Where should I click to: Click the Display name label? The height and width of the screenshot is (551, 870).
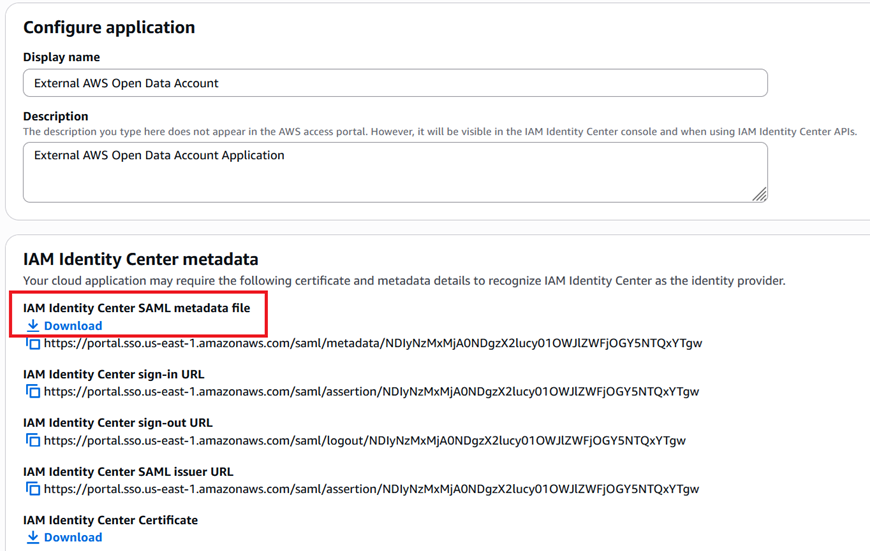point(61,57)
